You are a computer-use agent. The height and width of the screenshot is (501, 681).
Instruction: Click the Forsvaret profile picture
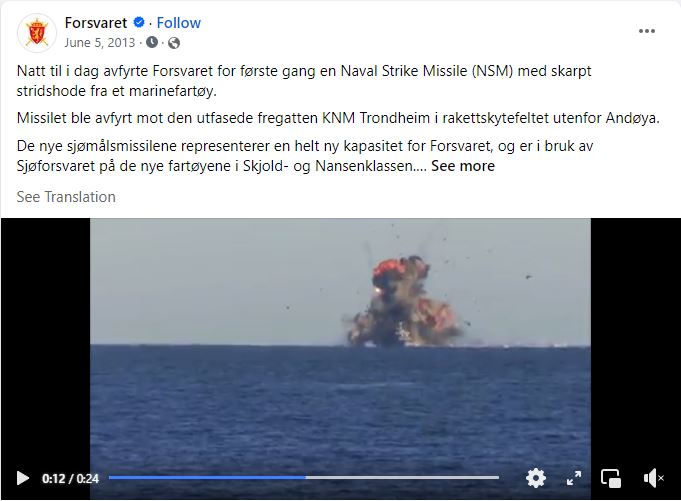click(x=36, y=33)
